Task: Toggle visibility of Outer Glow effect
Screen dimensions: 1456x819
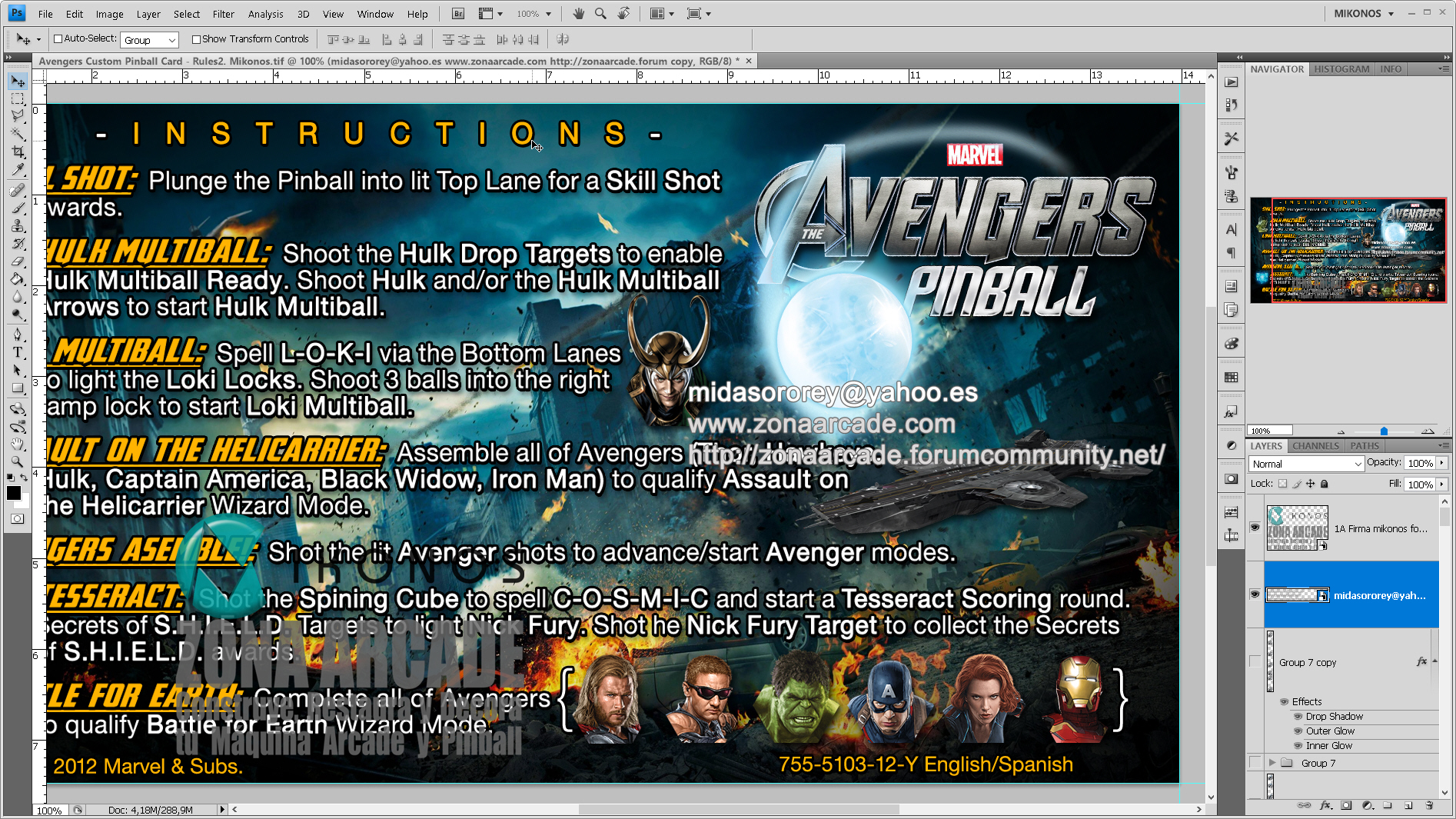Action: (x=1298, y=731)
